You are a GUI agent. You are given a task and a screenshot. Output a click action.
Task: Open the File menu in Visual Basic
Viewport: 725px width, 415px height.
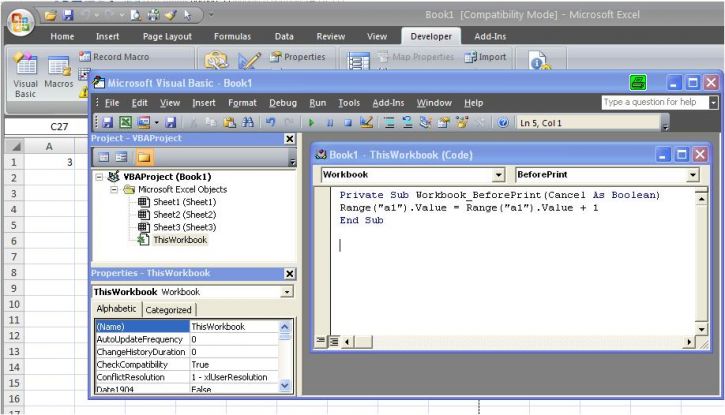tap(112, 103)
